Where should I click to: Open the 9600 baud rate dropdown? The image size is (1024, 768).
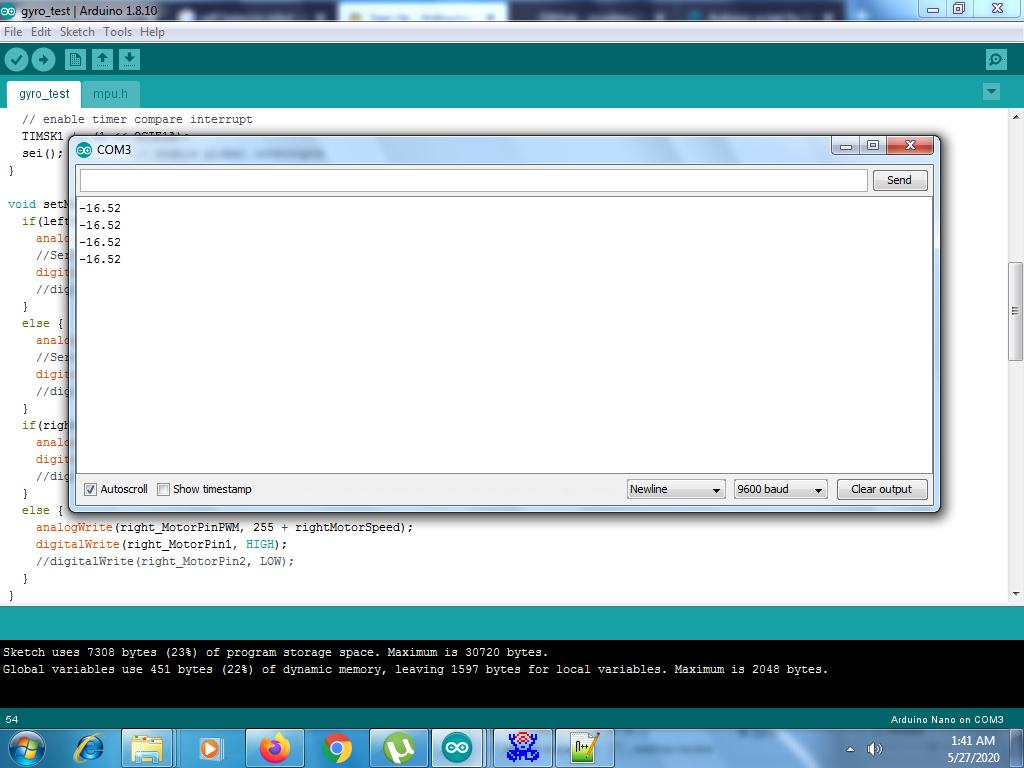(780, 489)
